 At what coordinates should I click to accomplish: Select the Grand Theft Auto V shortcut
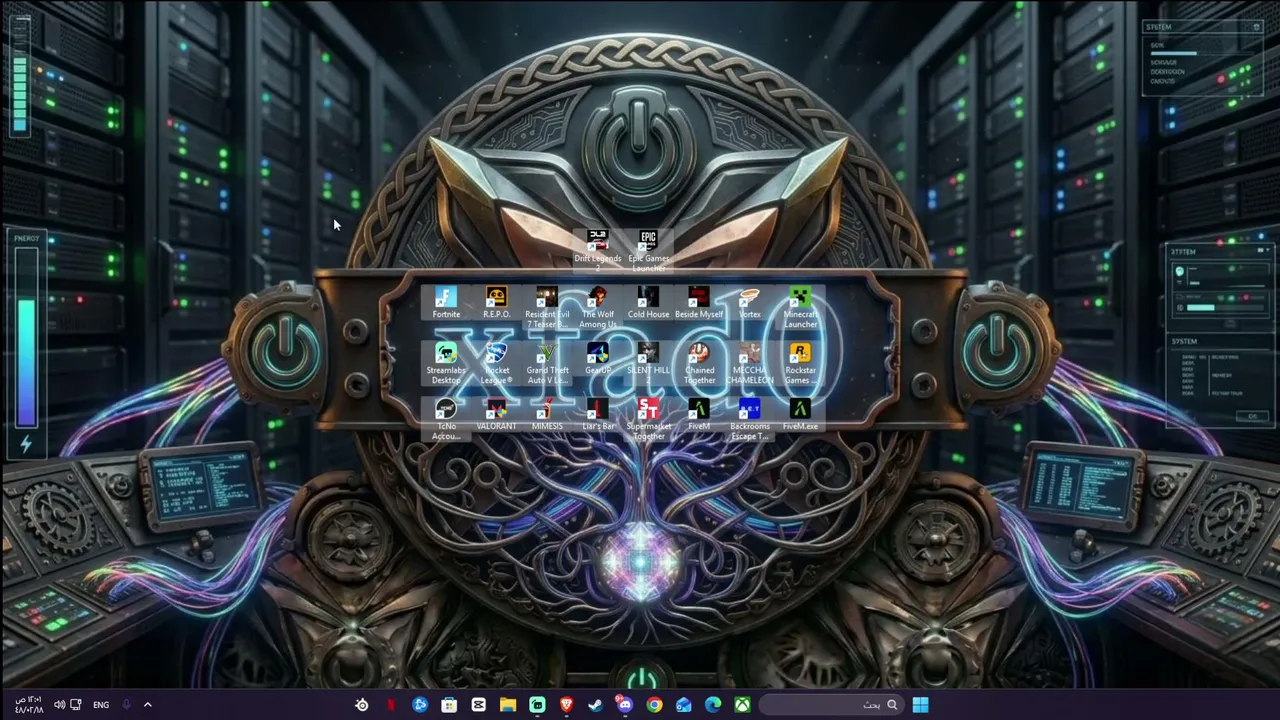[x=547, y=364]
